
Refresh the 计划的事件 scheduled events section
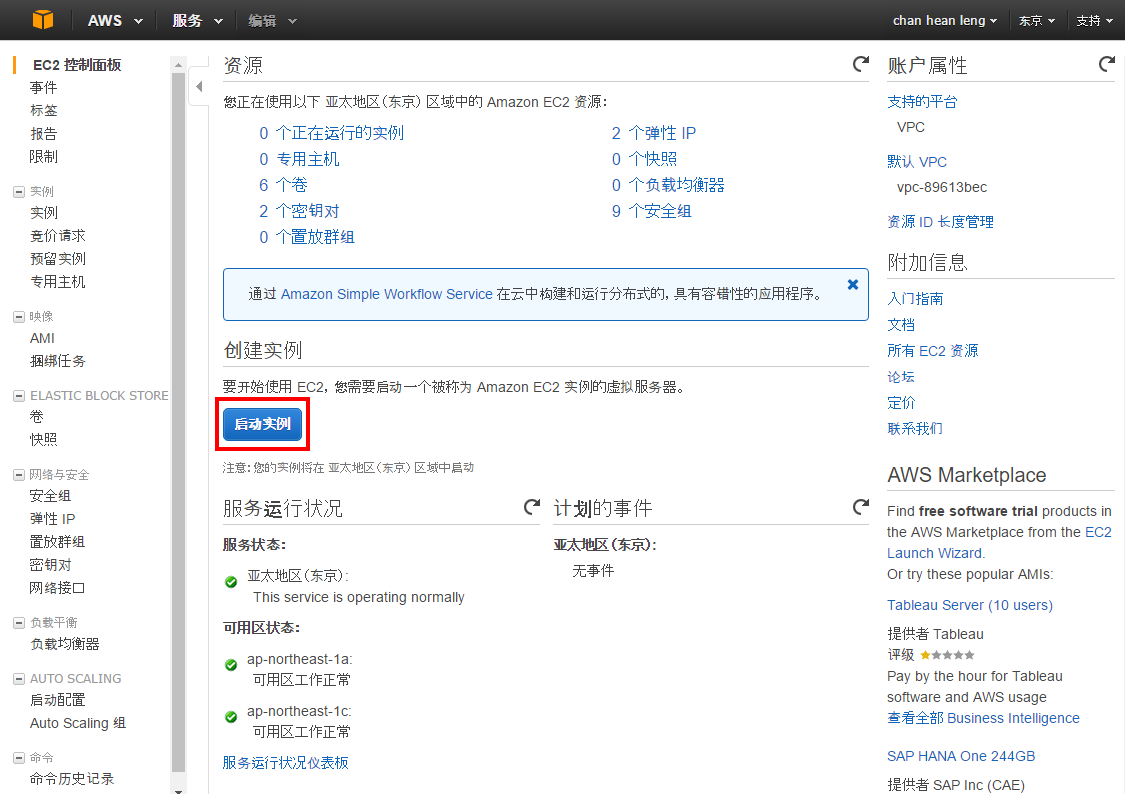tap(860, 507)
